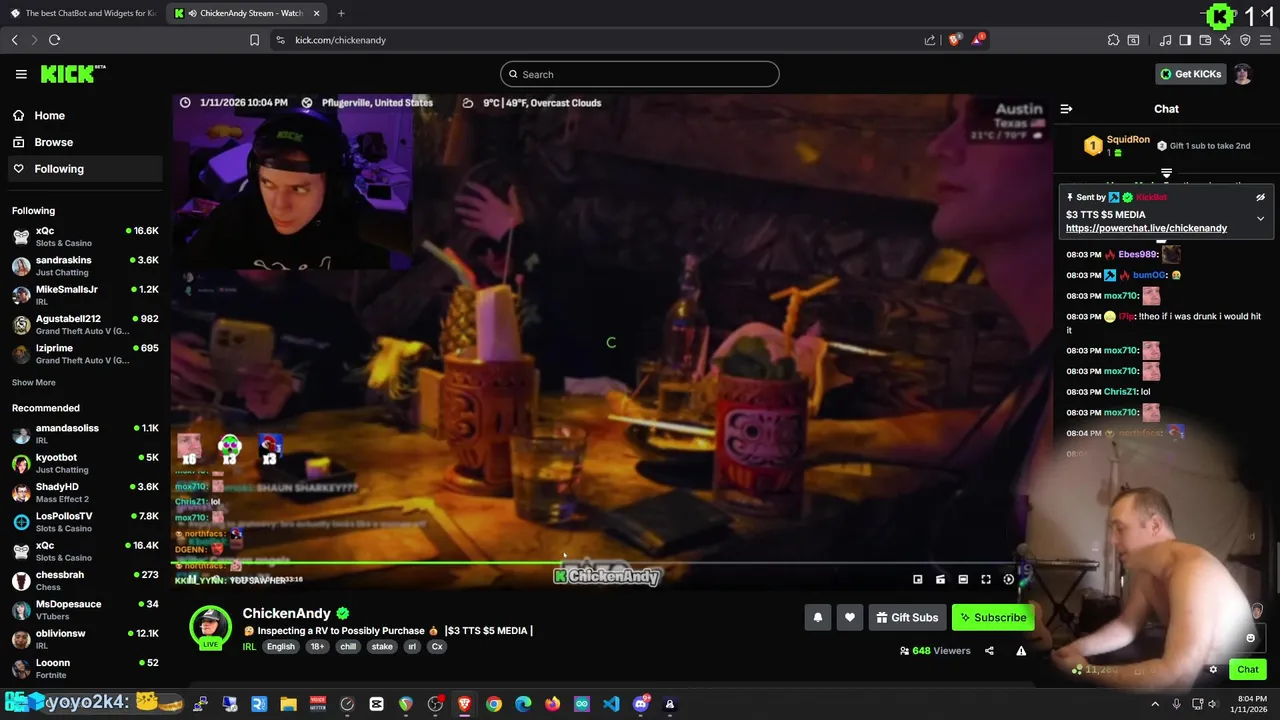The width and height of the screenshot is (1280, 720).
Task: Open Brave Shields lion icon in address bar
Action: [954, 40]
